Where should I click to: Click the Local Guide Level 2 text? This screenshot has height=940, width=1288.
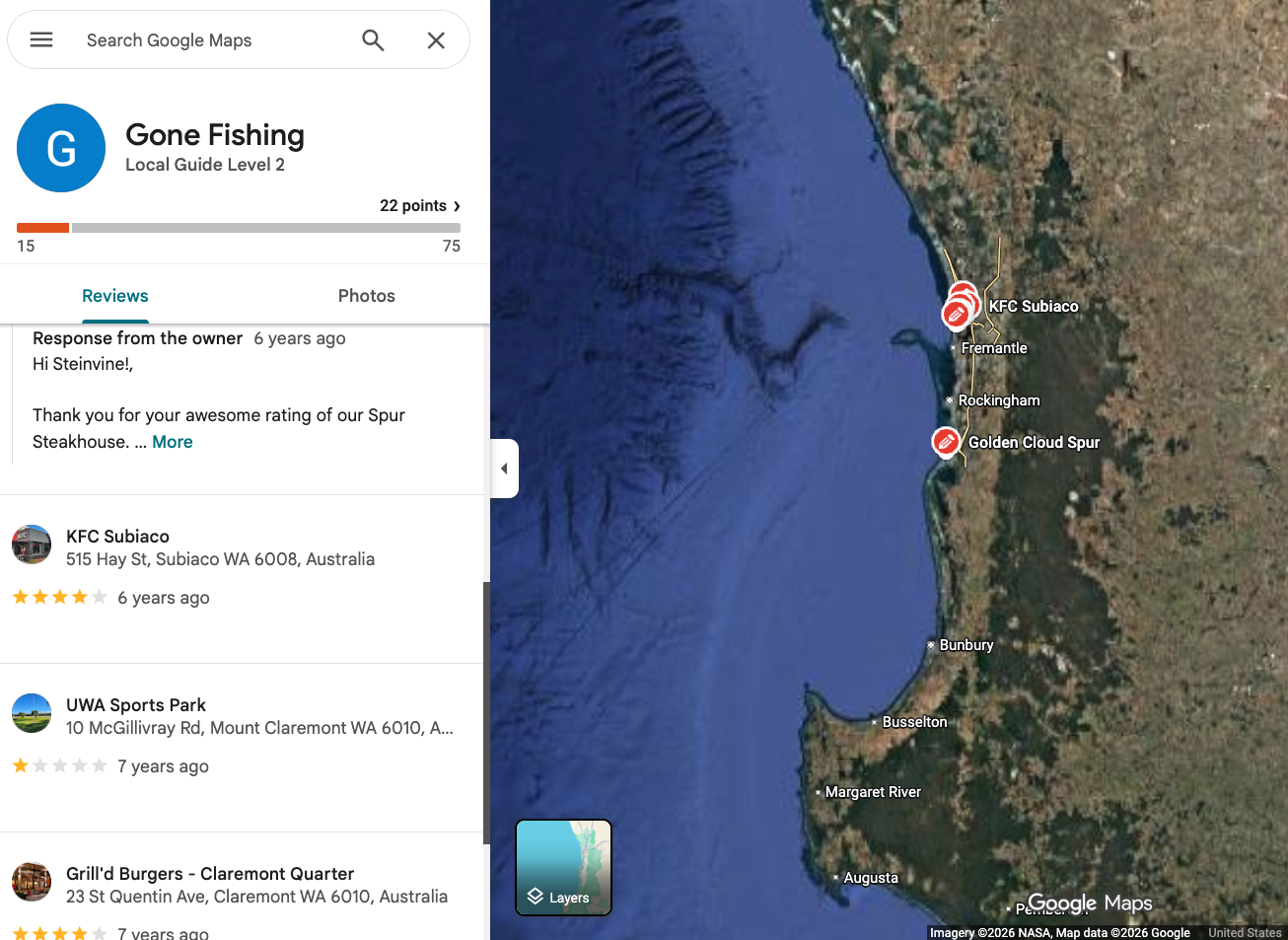pos(205,165)
